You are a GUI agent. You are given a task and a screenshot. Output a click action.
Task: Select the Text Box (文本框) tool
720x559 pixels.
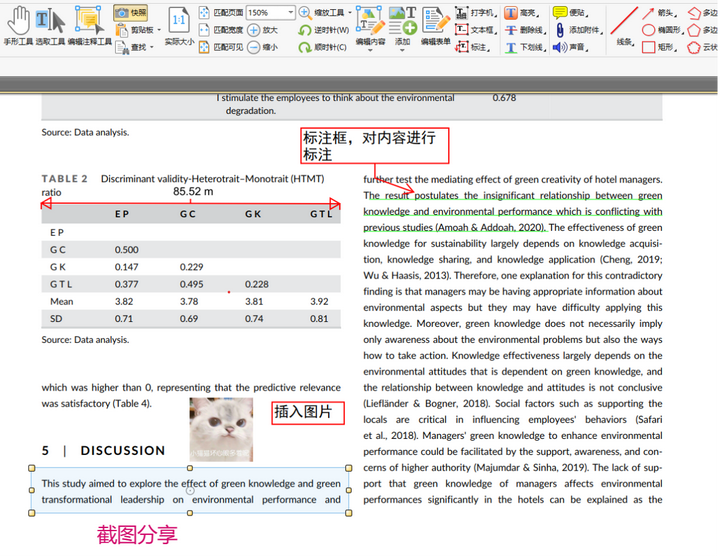pyautogui.click(x=476, y=30)
